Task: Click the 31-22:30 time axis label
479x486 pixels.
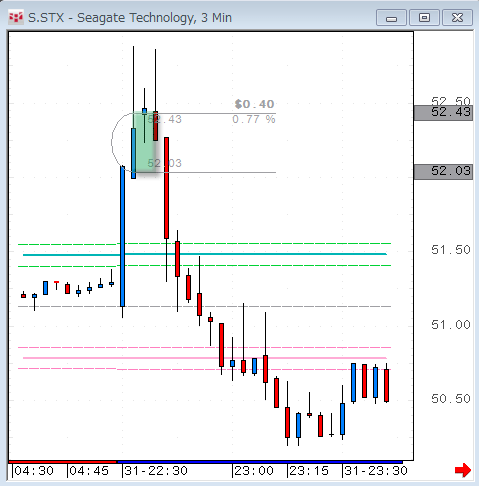Action: coord(156,471)
